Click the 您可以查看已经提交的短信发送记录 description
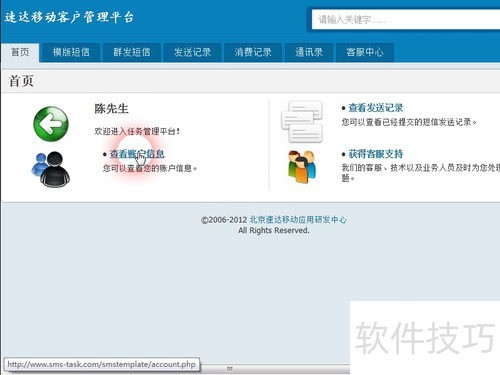500x375 pixels. click(x=409, y=122)
